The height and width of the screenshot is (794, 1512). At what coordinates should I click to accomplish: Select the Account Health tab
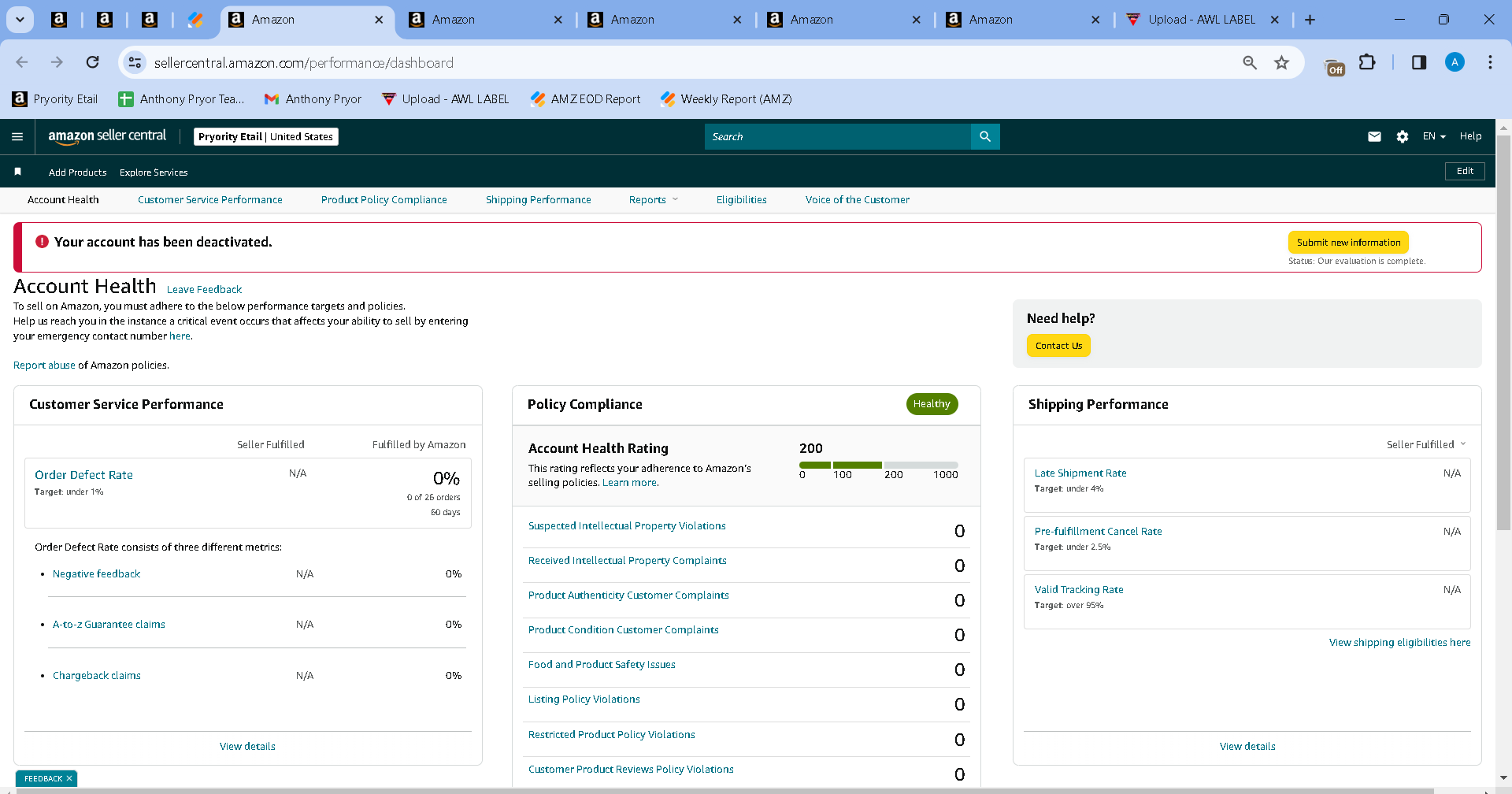[x=63, y=200]
